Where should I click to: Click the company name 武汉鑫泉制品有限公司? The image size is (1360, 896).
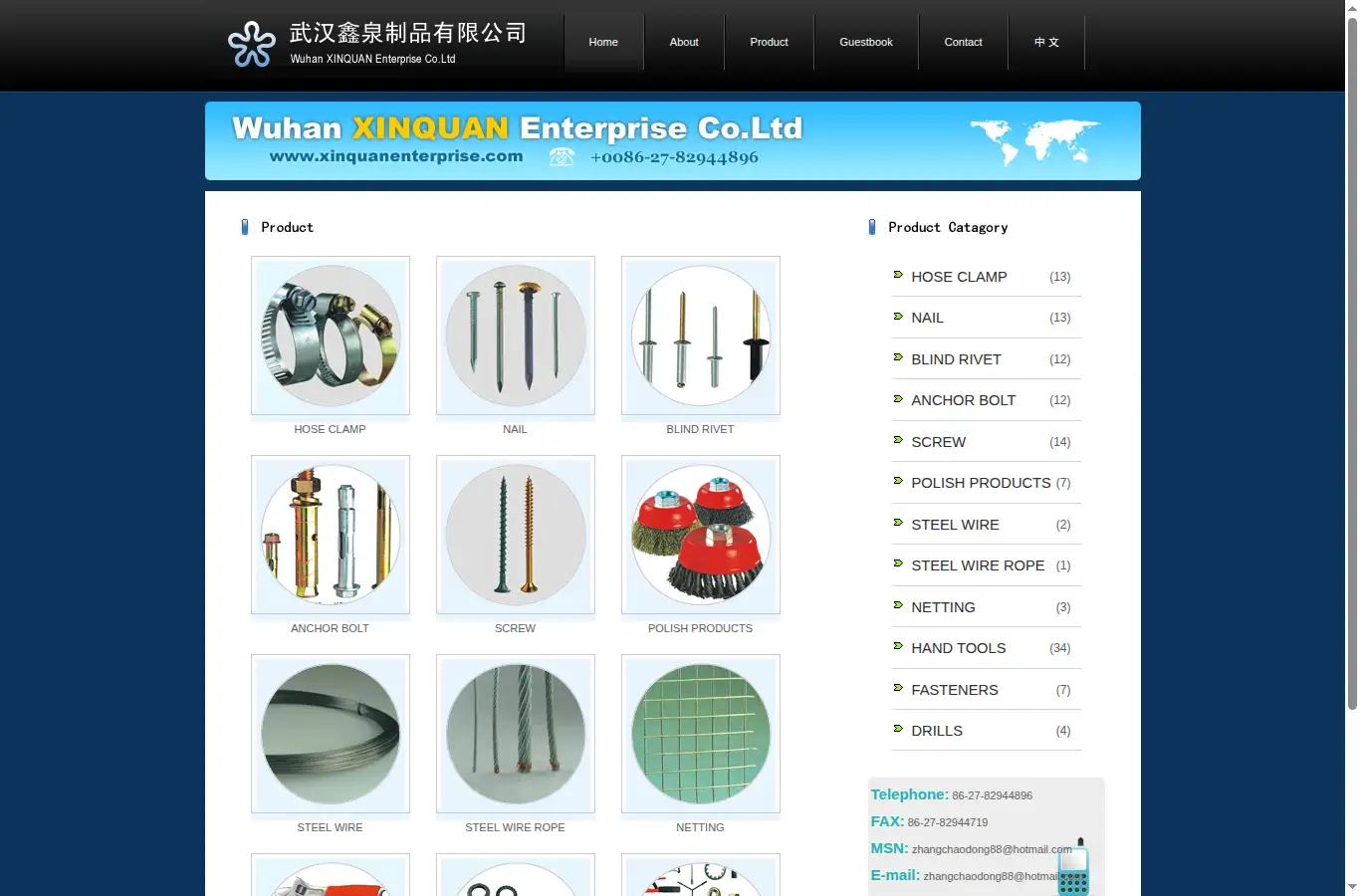tap(408, 33)
